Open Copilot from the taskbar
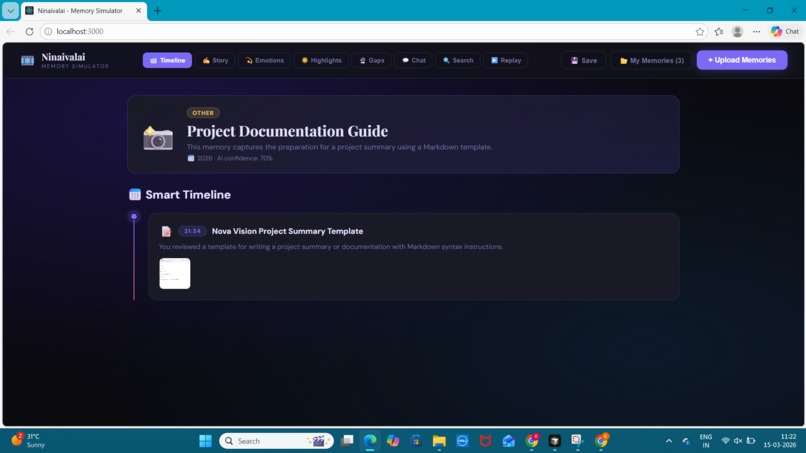 [x=393, y=441]
